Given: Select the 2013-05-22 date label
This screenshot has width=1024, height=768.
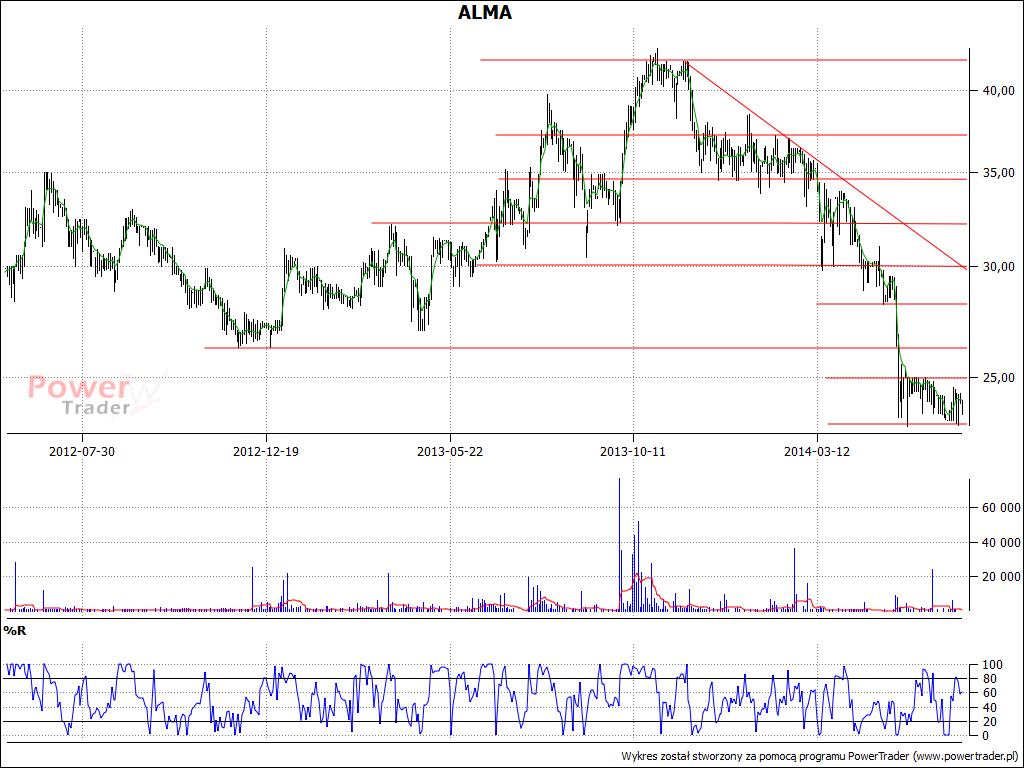Looking at the screenshot, I should pyautogui.click(x=450, y=451).
